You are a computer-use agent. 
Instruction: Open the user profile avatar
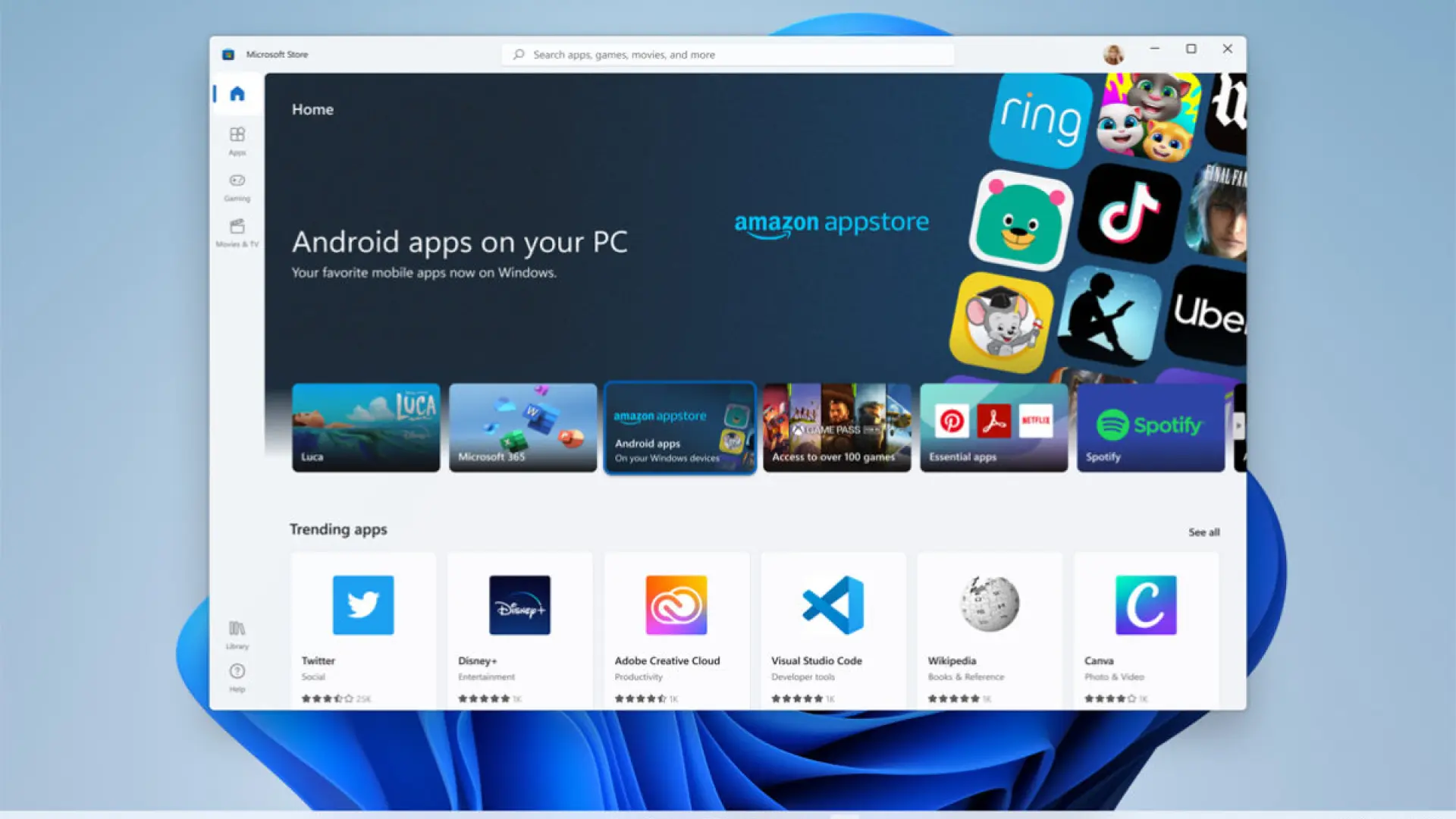pyautogui.click(x=1112, y=54)
